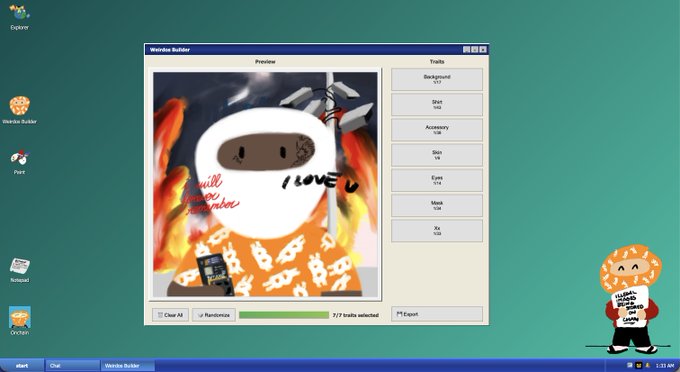Open the Accessory trait selector
The height and width of the screenshot is (372, 680).
(437, 130)
